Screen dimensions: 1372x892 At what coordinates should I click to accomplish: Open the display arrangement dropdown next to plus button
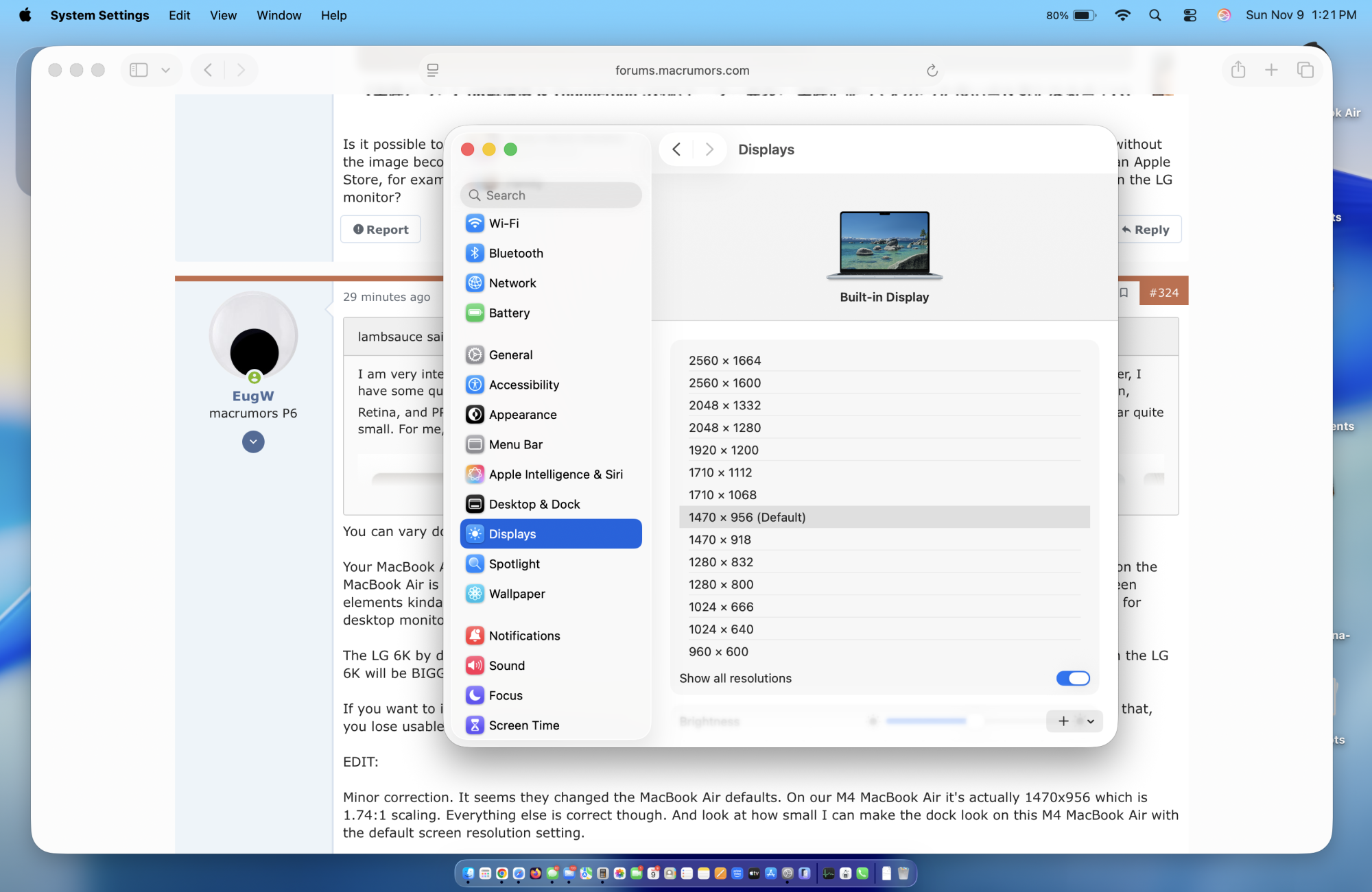pos(1090,721)
